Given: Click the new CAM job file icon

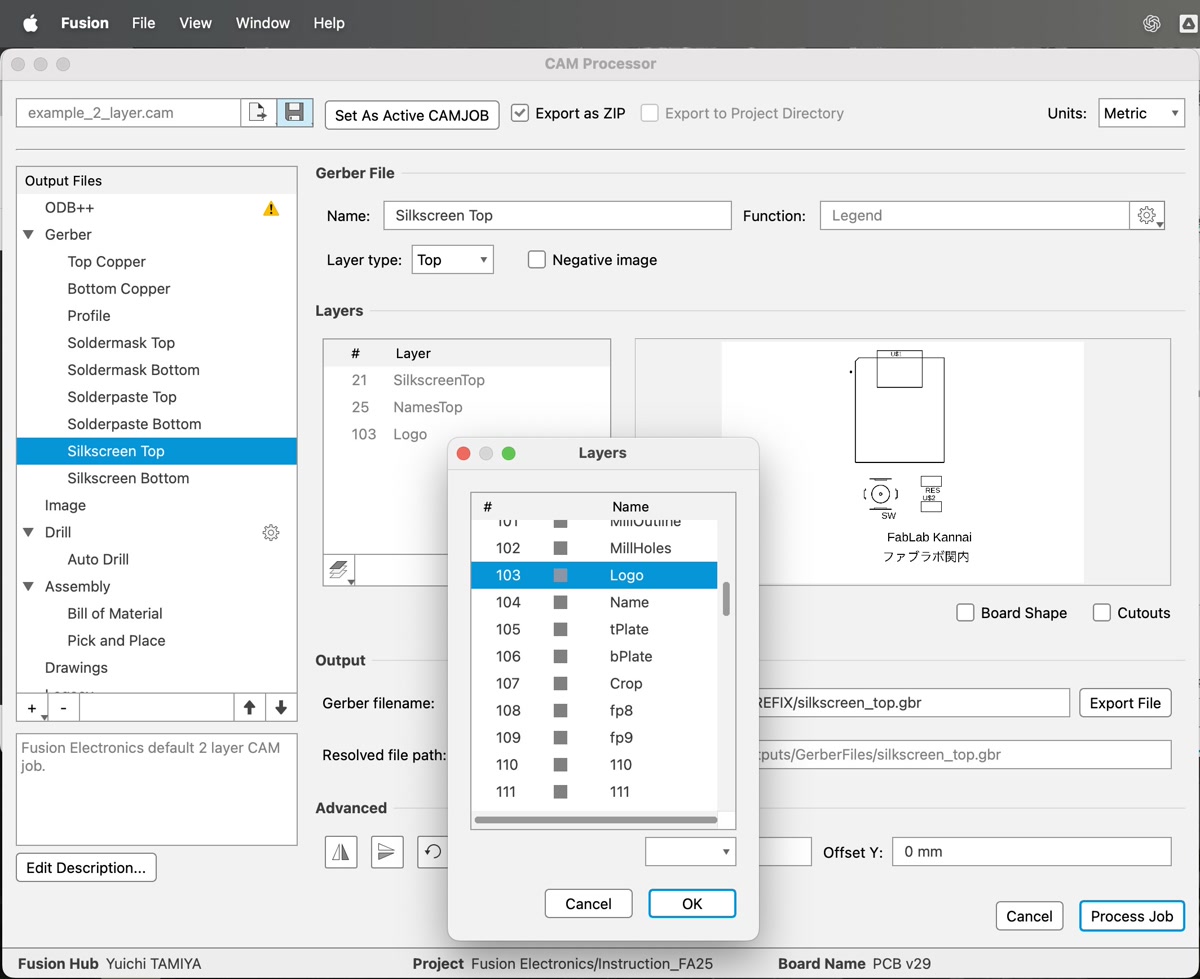Looking at the screenshot, I should pyautogui.click(x=258, y=113).
